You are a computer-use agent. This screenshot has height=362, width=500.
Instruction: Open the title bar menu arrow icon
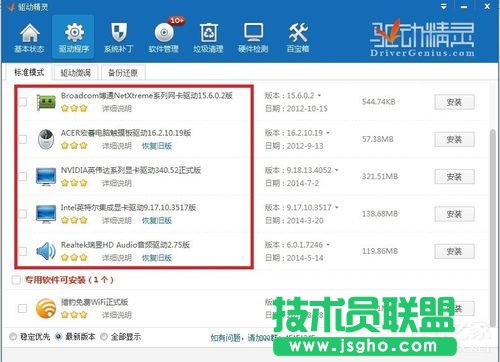(444, 7)
